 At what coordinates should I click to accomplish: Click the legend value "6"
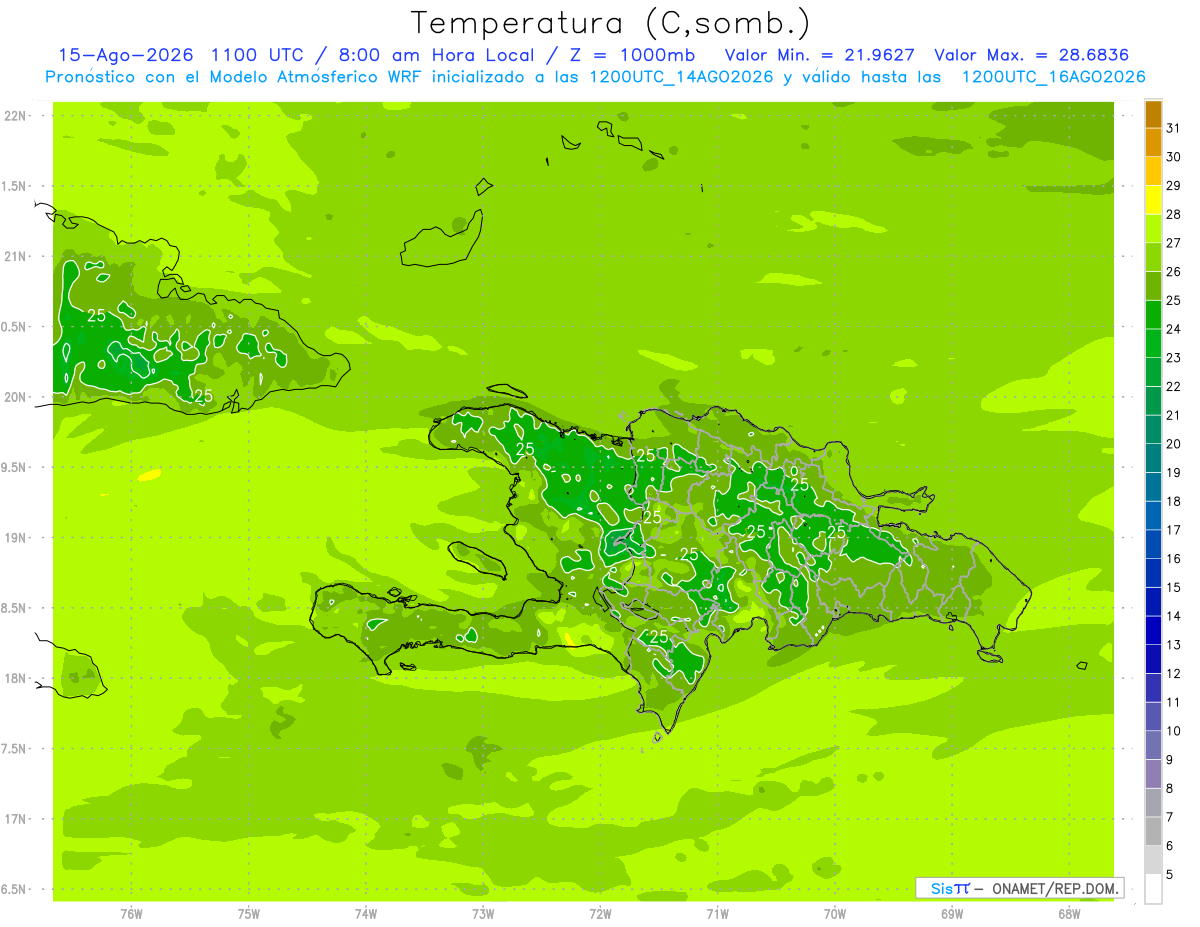[x=1169, y=846]
